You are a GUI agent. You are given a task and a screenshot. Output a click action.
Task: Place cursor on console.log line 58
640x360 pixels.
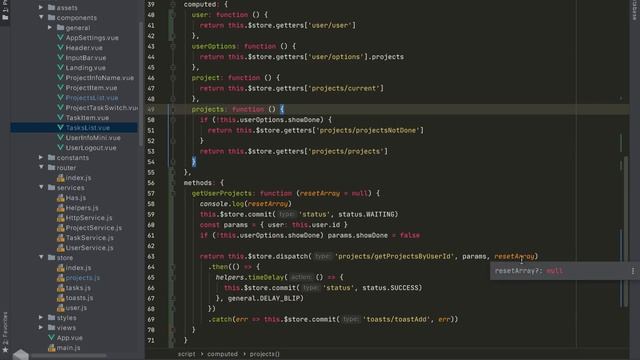(x=246, y=204)
